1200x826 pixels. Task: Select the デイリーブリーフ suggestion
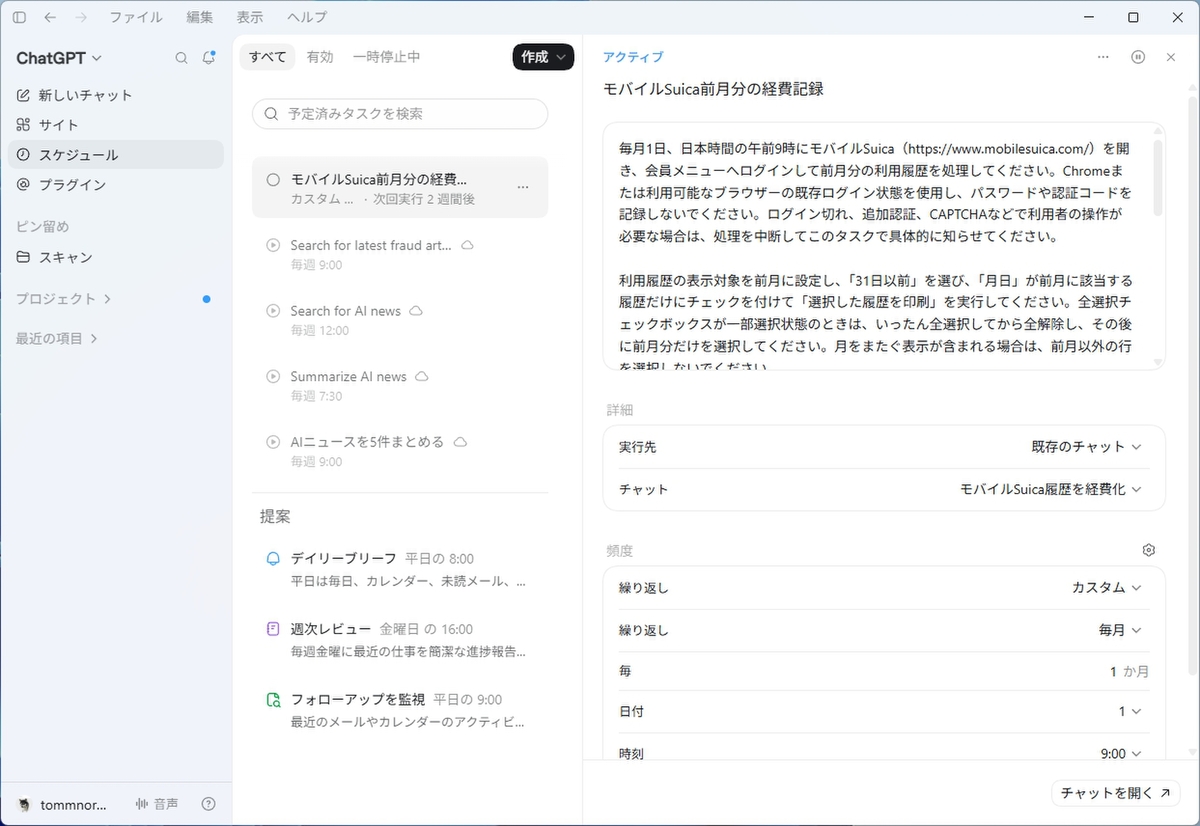(400, 569)
